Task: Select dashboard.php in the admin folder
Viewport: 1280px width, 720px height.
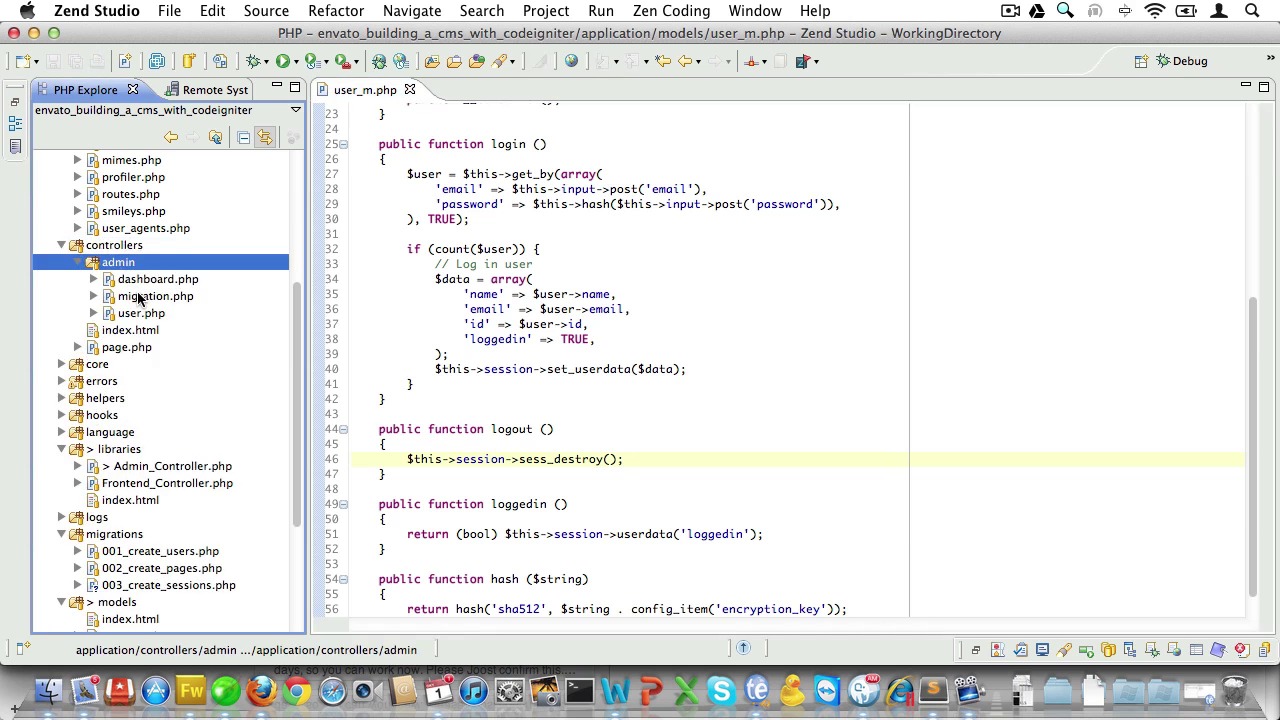Action: pos(158,279)
